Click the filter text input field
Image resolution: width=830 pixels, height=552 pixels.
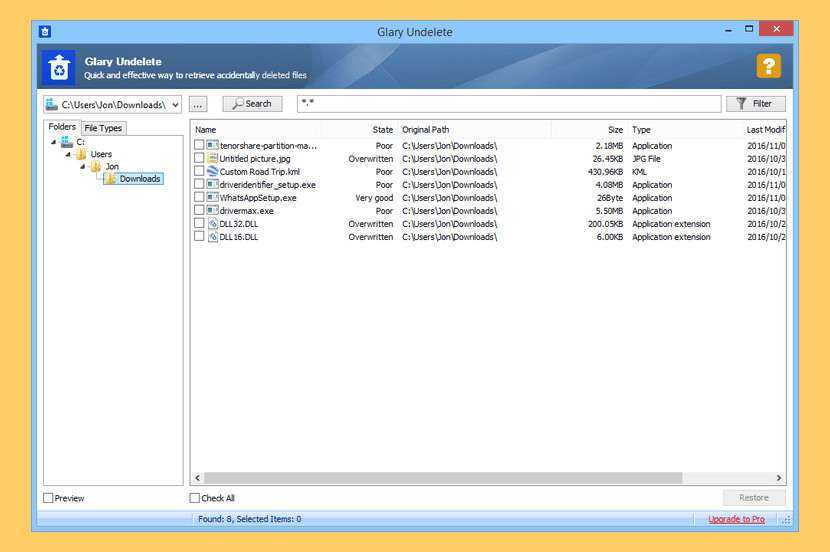(508, 104)
